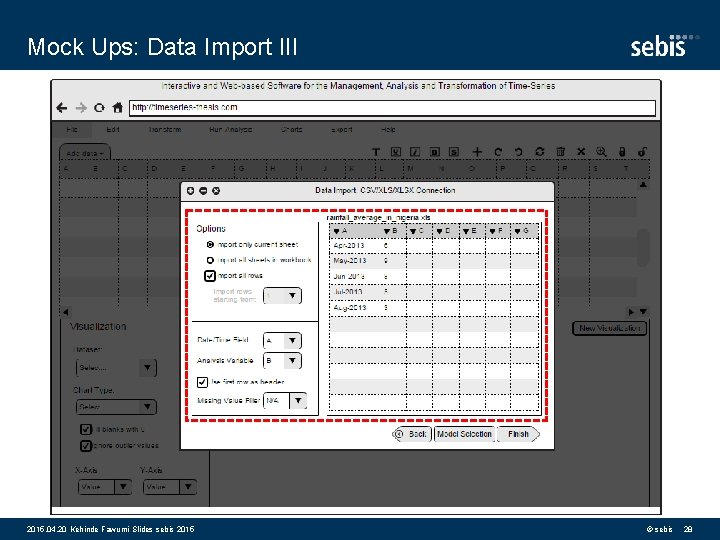Toggle bold formatting icon

coord(434,152)
